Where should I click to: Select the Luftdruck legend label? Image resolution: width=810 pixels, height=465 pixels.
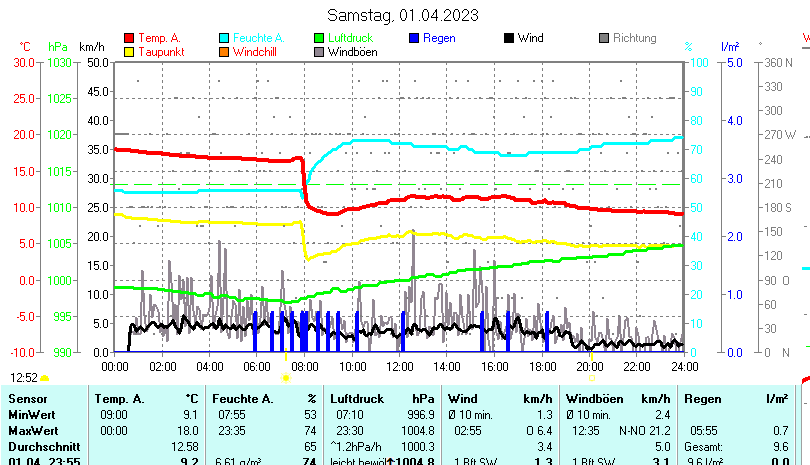pos(356,38)
